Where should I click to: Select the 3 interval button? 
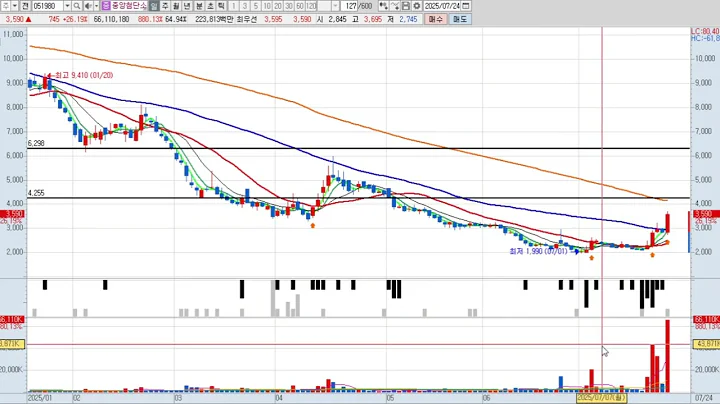244,6
